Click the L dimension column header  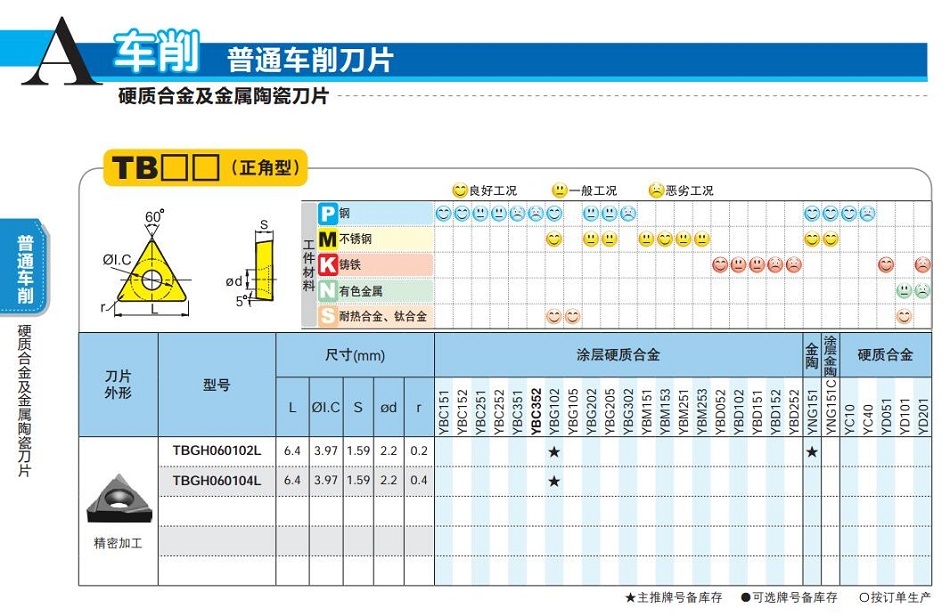point(293,408)
